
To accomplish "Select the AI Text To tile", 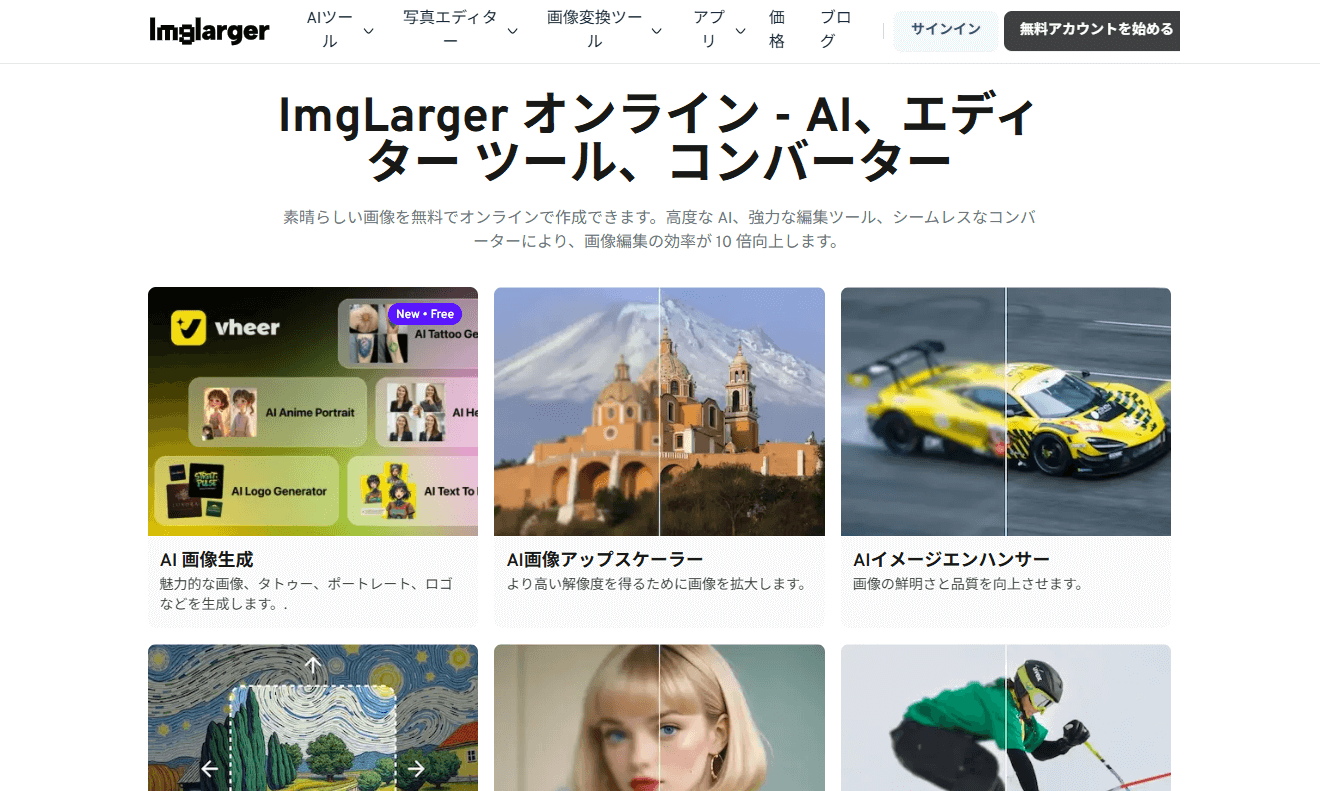I will tap(412, 491).
